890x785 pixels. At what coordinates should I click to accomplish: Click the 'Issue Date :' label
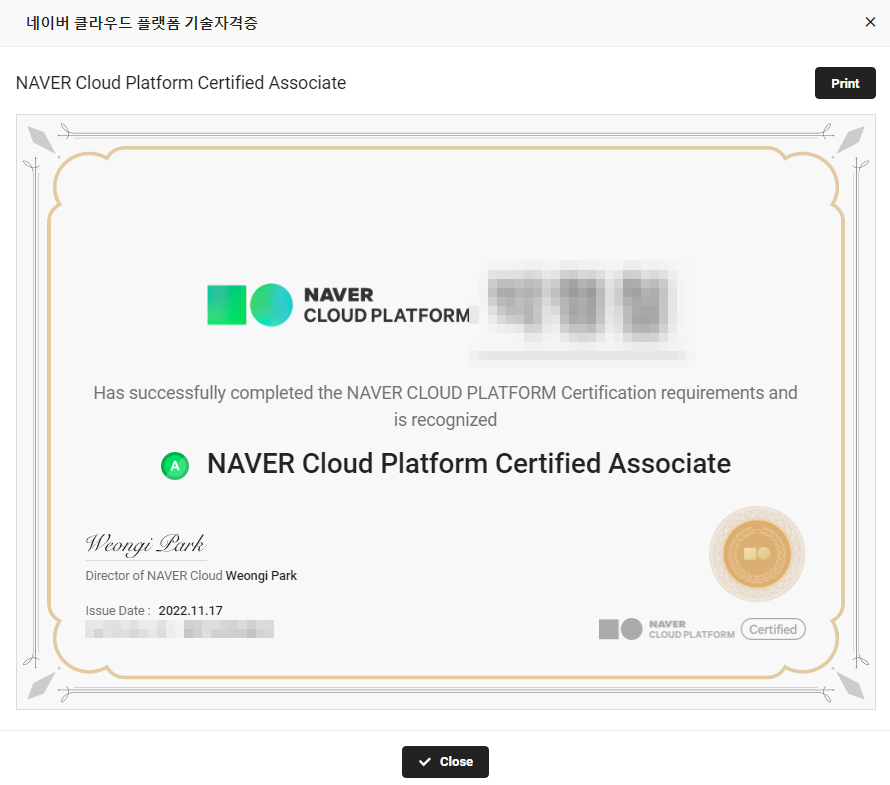tap(117, 611)
